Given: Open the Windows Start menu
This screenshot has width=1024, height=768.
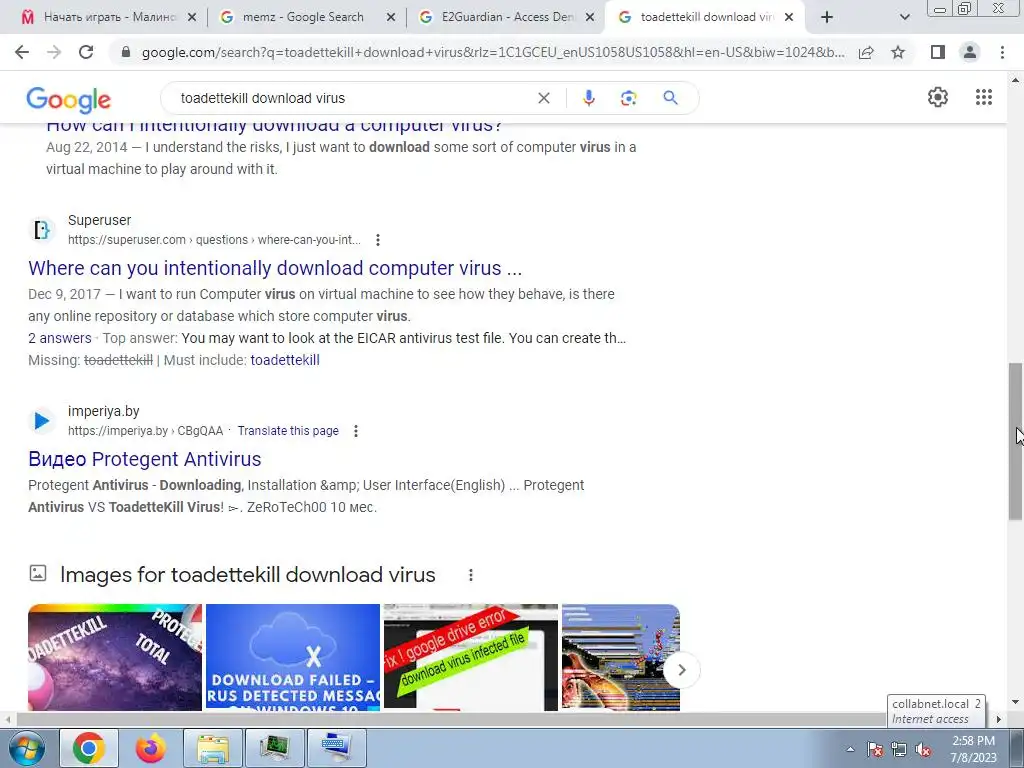Looking at the screenshot, I should tap(27, 748).
